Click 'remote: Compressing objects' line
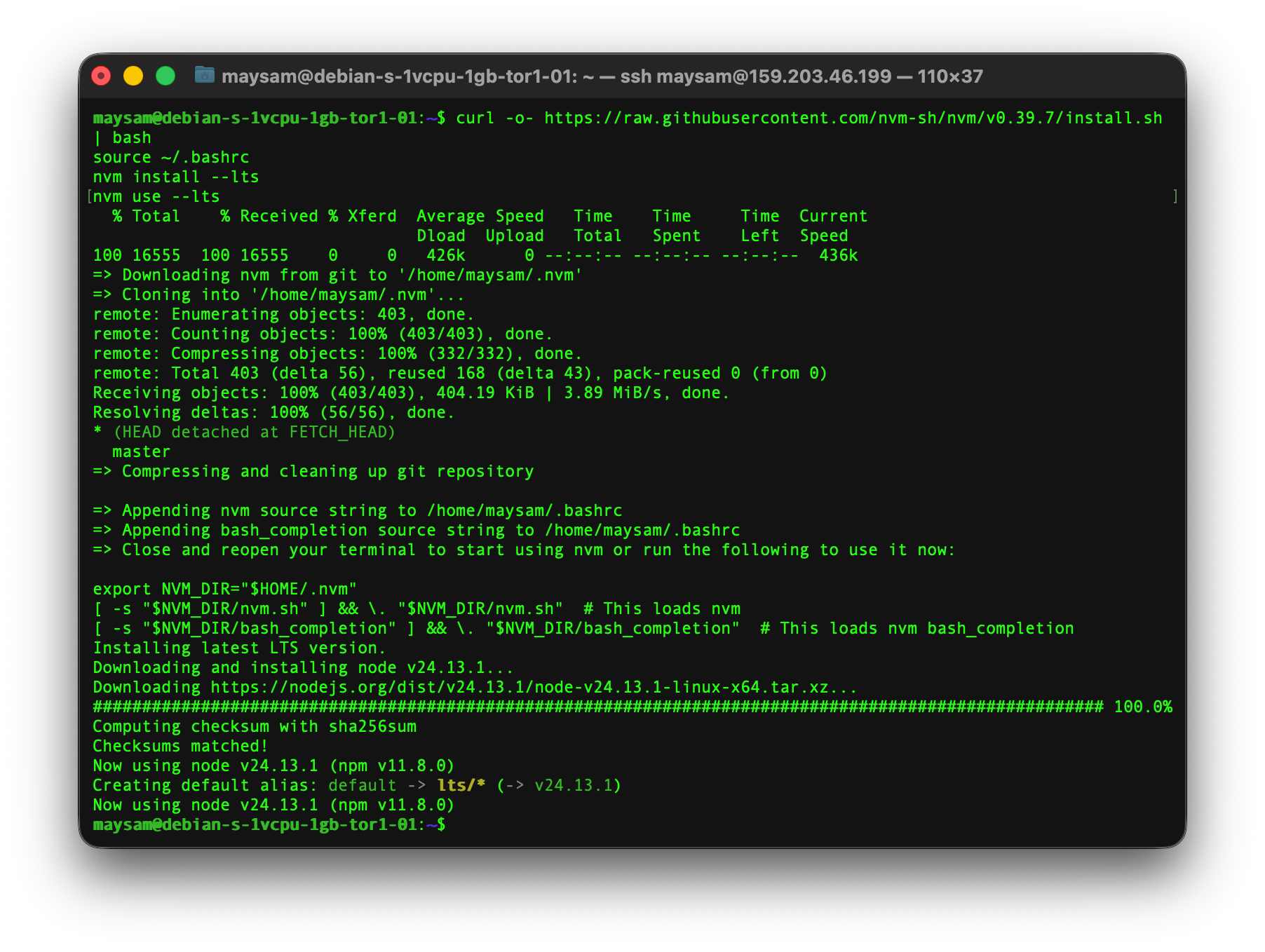Image resolution: width=1265 pixels, height=952 pixels. coord(337,353)
